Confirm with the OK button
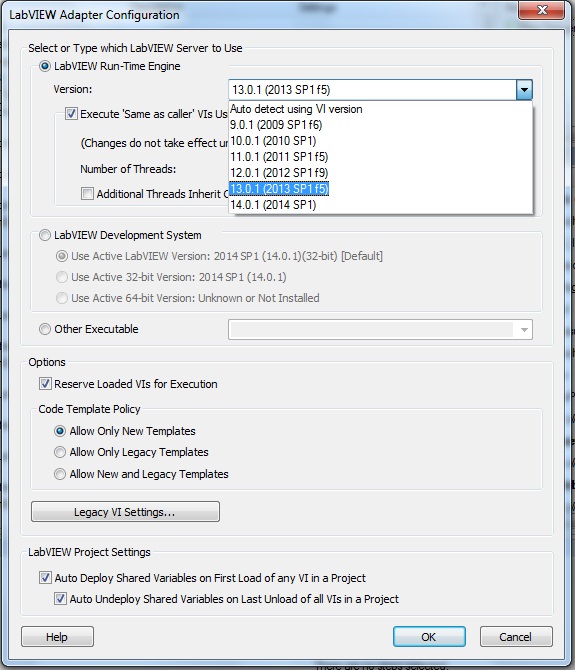This screenshot has width=575, height=670. click(x=429, y=637)
